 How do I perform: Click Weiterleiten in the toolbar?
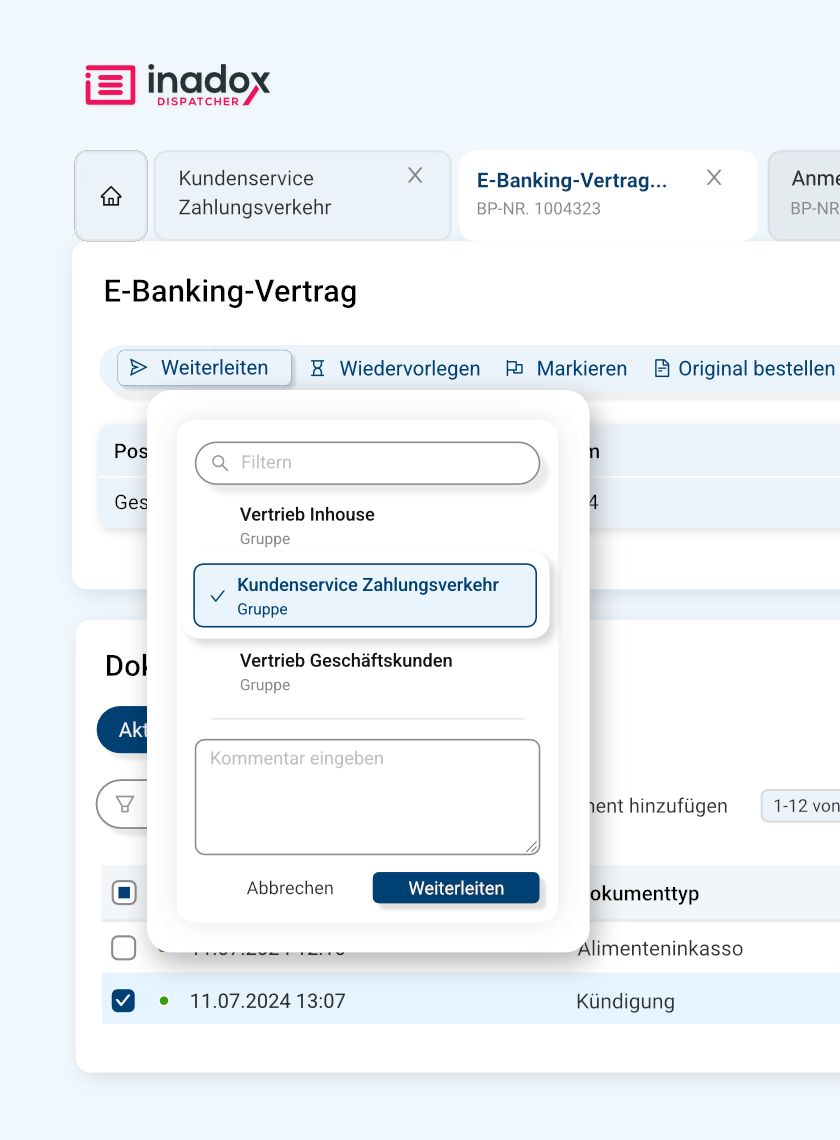tap(204, 368)
